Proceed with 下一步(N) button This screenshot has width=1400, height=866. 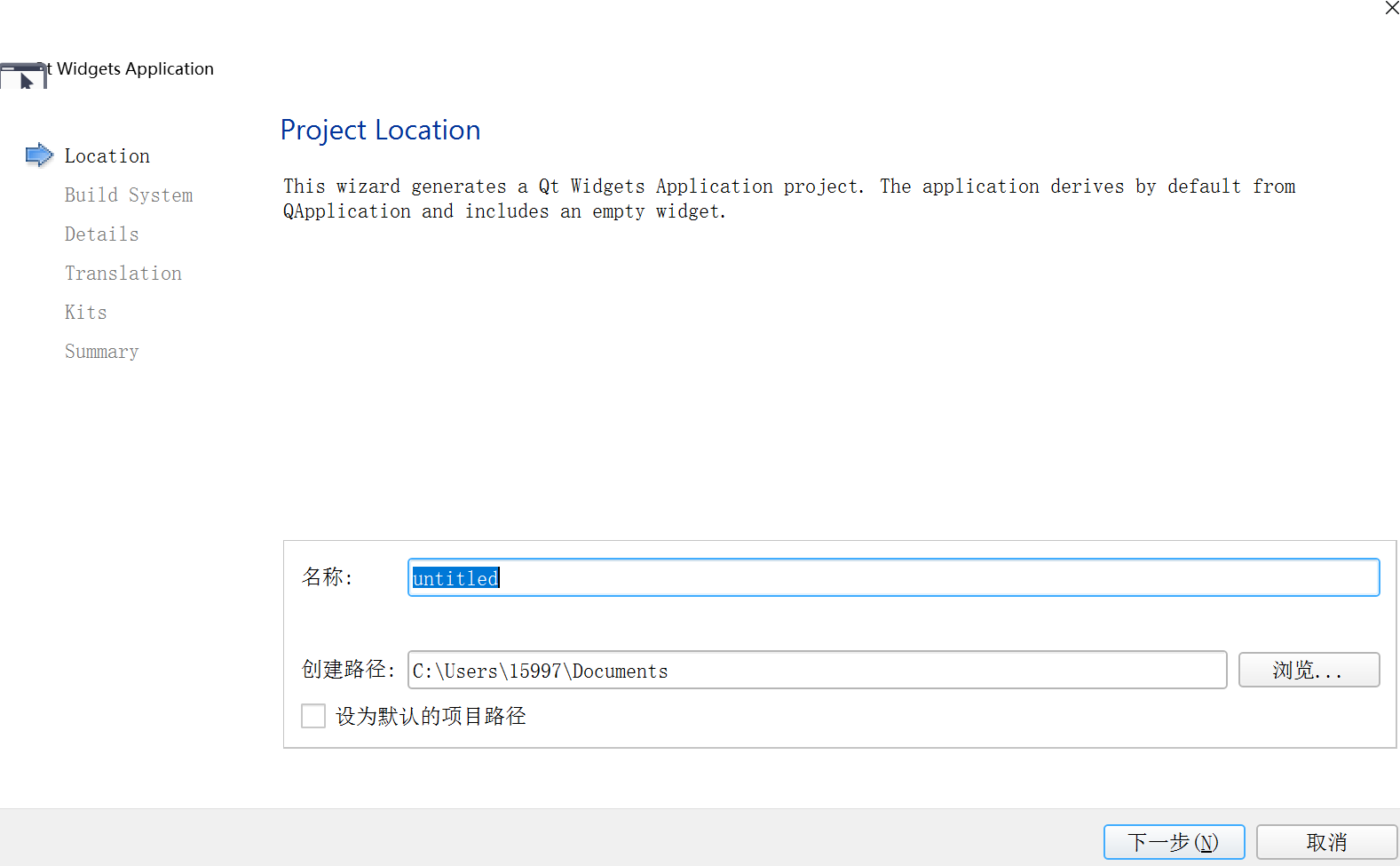[x=1174, y=842]
